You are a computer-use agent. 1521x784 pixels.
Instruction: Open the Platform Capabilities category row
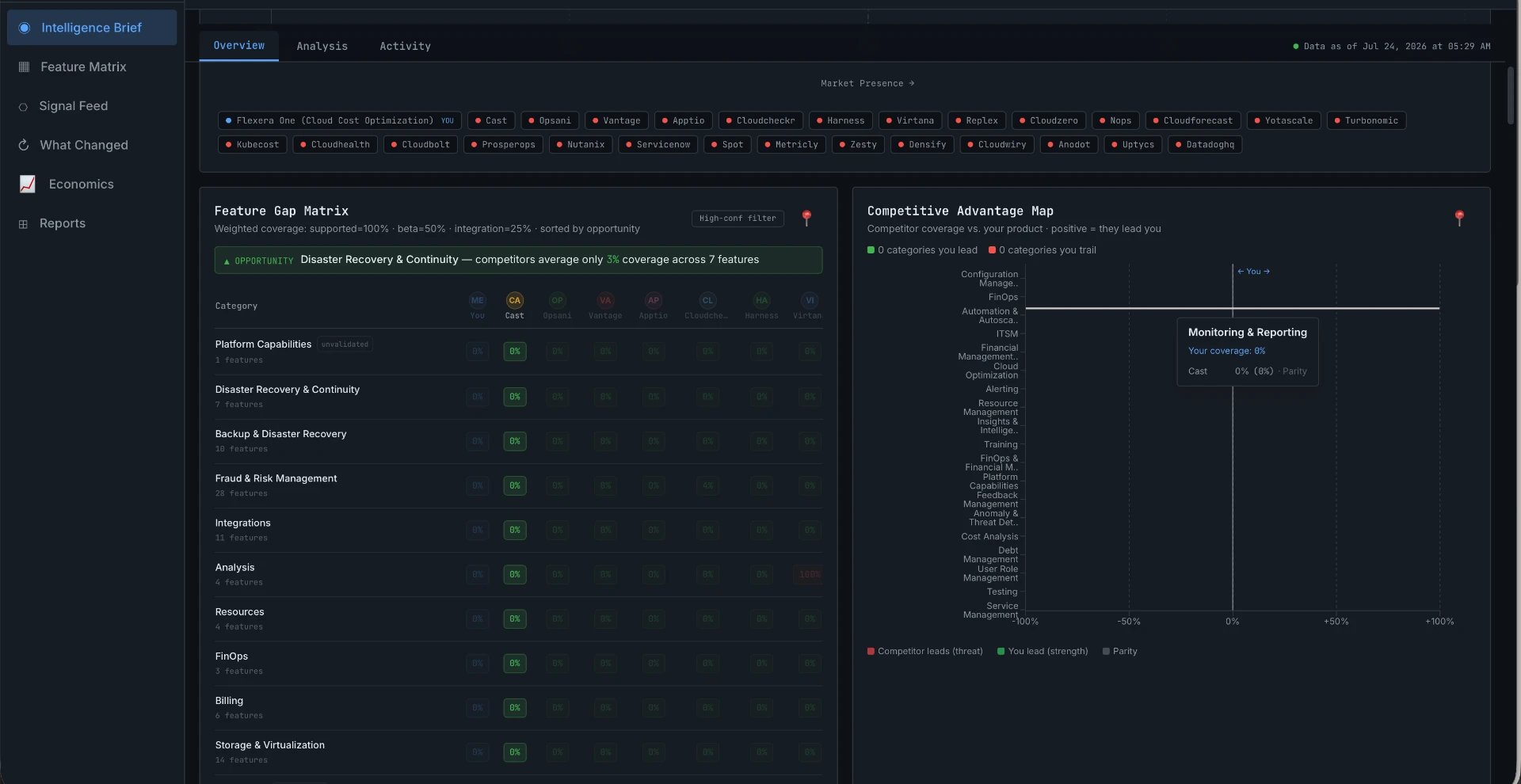[518, 352]
